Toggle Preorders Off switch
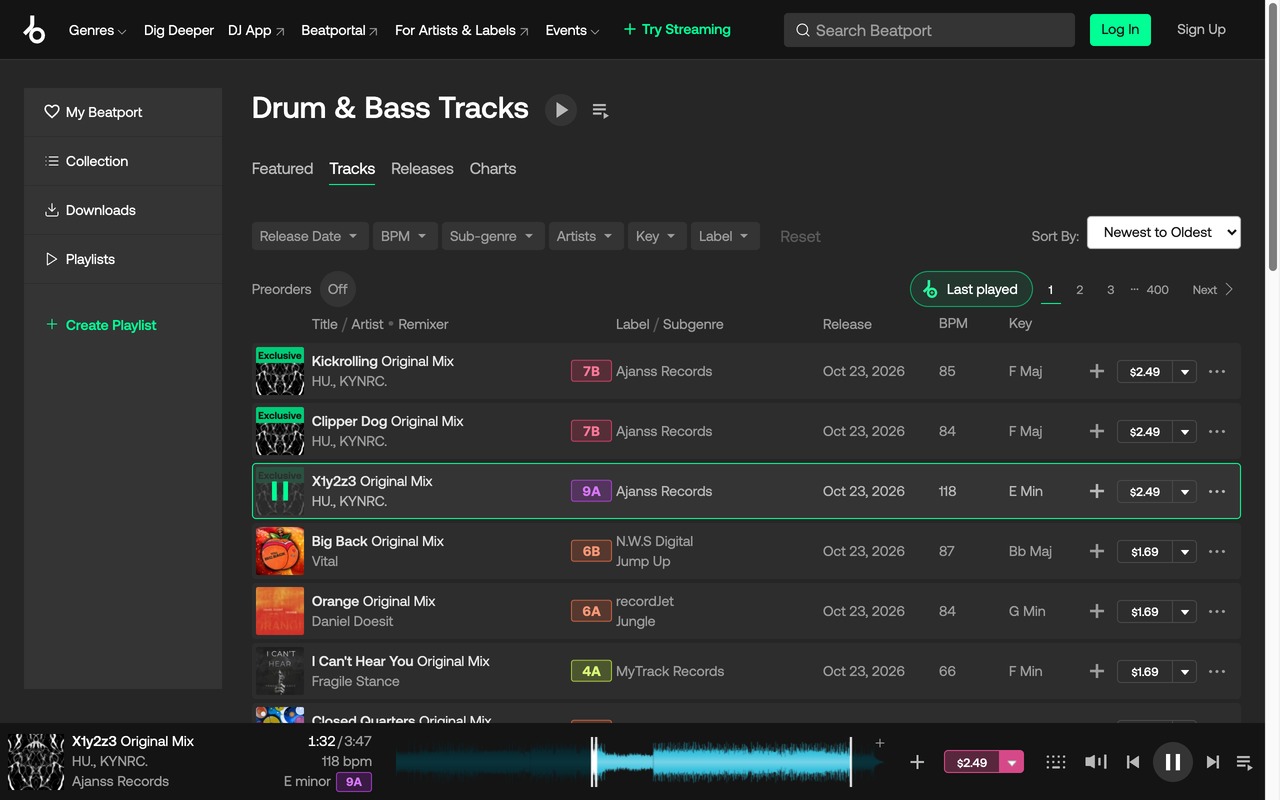This screenshot has height=800, width=1280. [x=338, y=289]
